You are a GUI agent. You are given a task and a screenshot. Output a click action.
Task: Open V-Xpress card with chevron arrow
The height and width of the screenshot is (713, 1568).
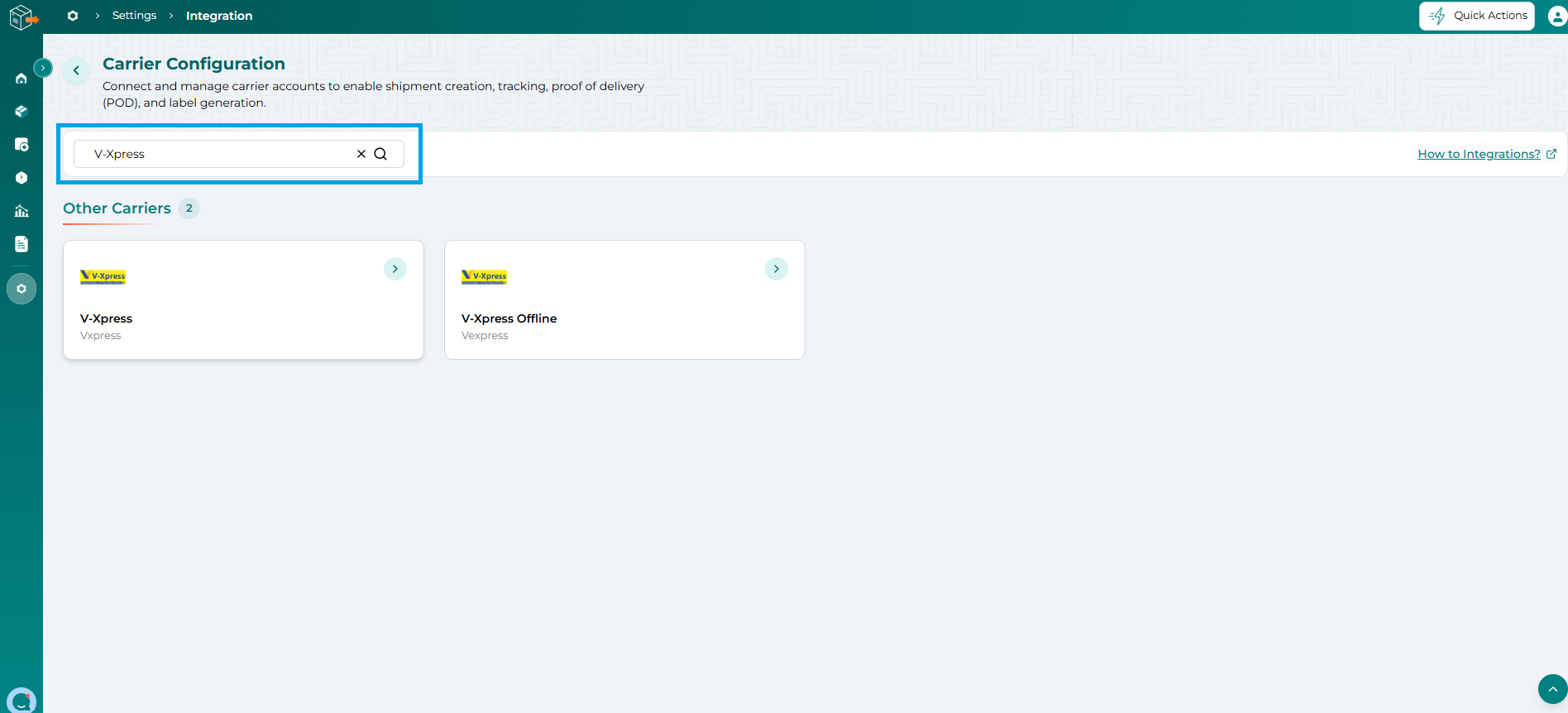click(395, 269)
